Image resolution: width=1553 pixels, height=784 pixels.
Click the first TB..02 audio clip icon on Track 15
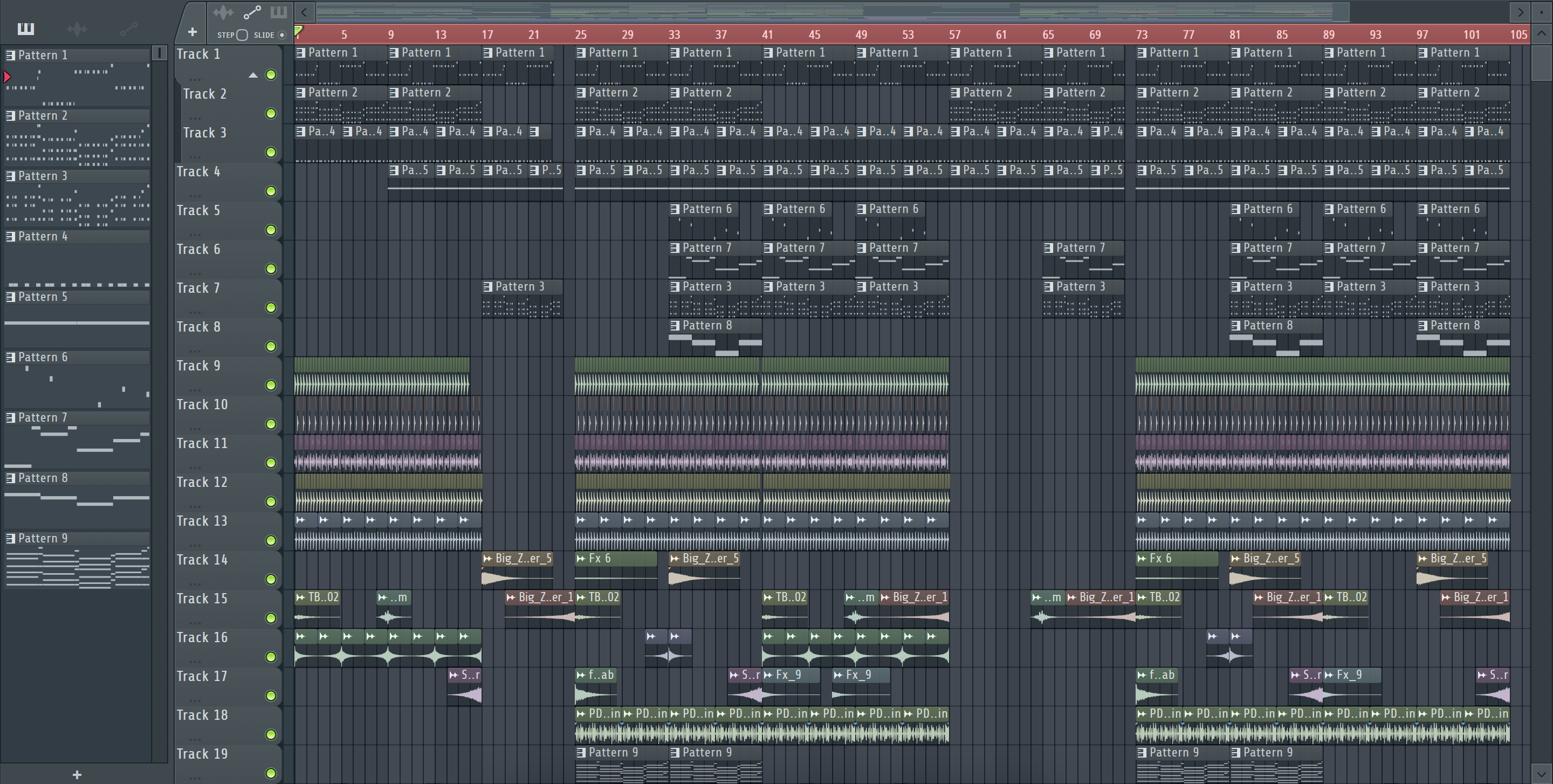[300, 597]
